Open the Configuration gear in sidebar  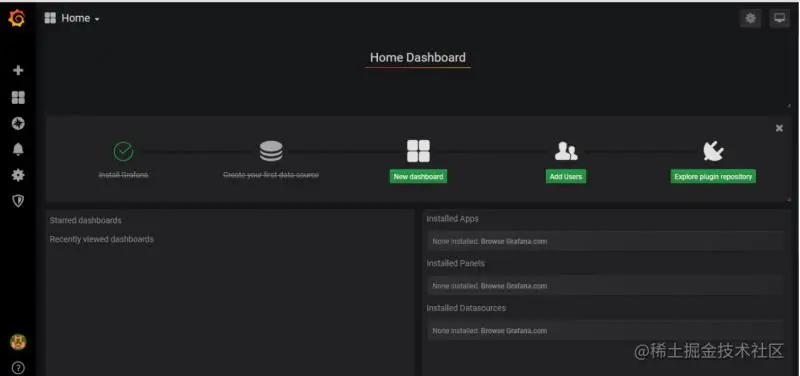18,176
